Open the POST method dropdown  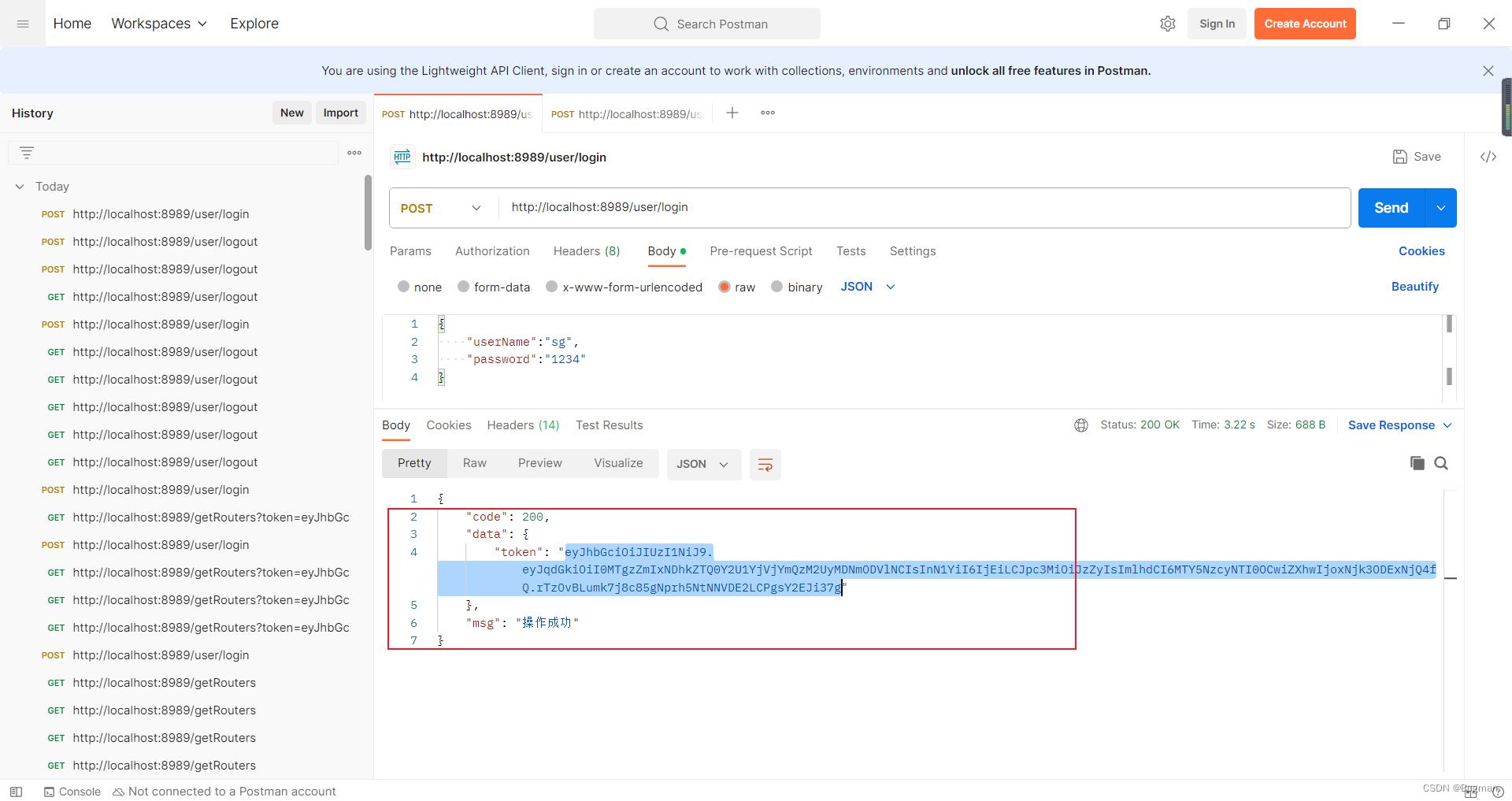pyautogui.click(x=441, y=208)
